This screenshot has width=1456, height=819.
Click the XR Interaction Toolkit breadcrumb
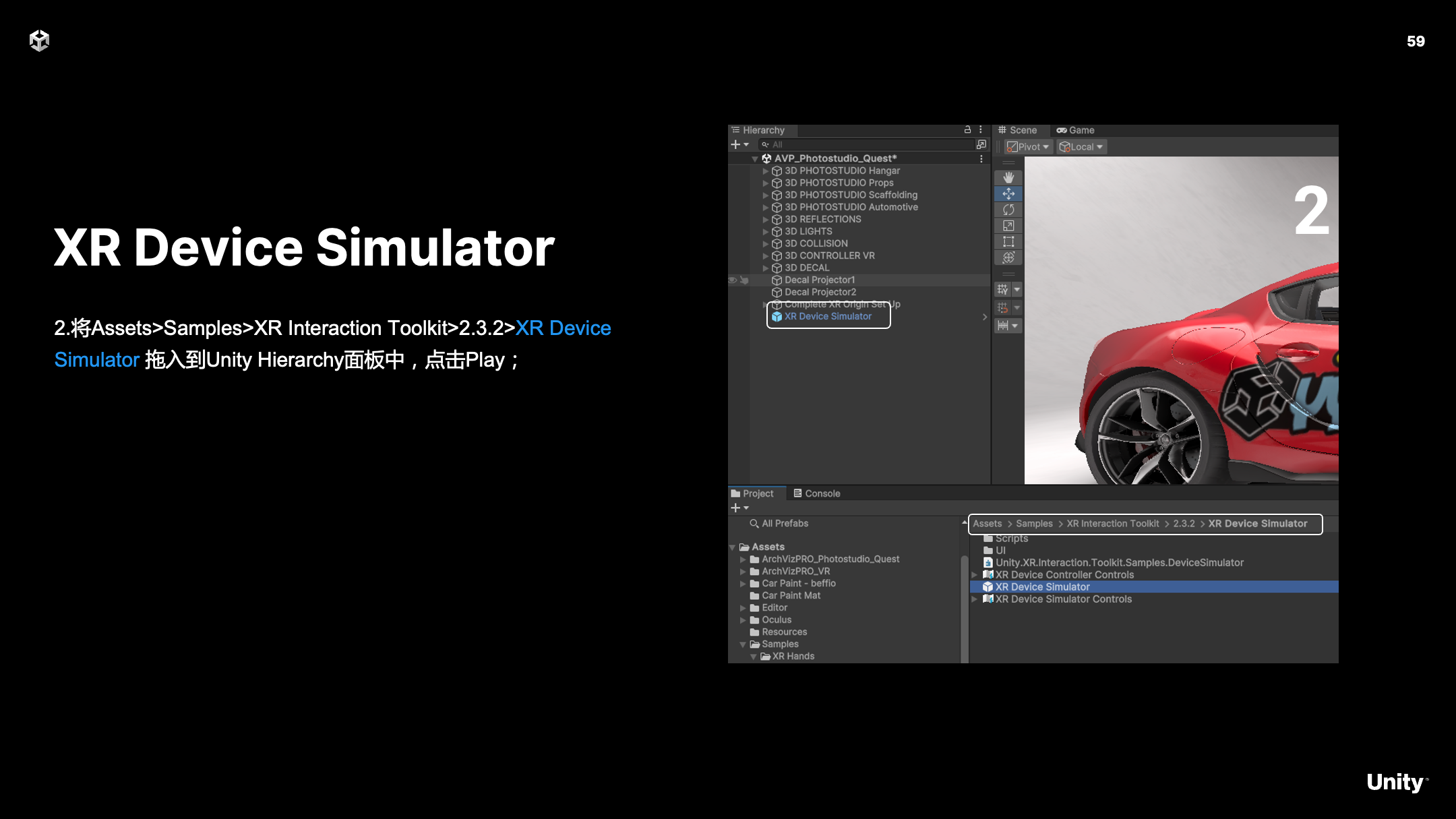pos(1112,524)
